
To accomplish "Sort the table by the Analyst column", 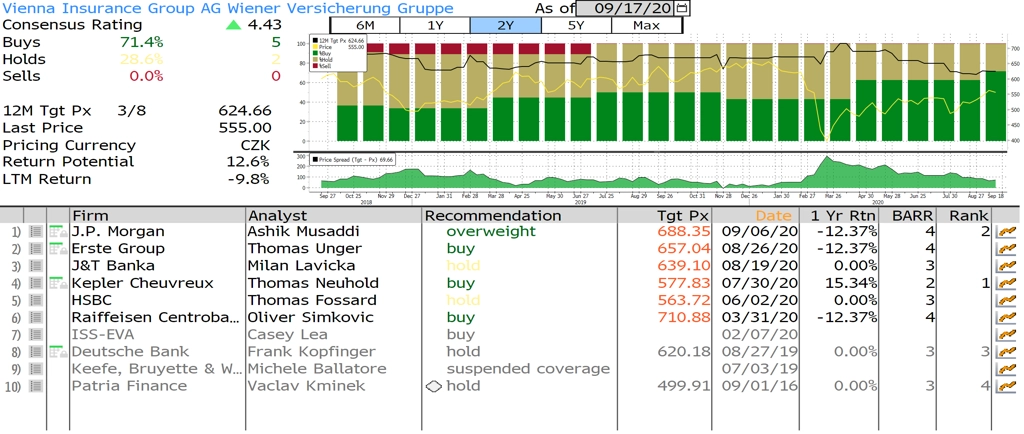I will coord(334,215).
